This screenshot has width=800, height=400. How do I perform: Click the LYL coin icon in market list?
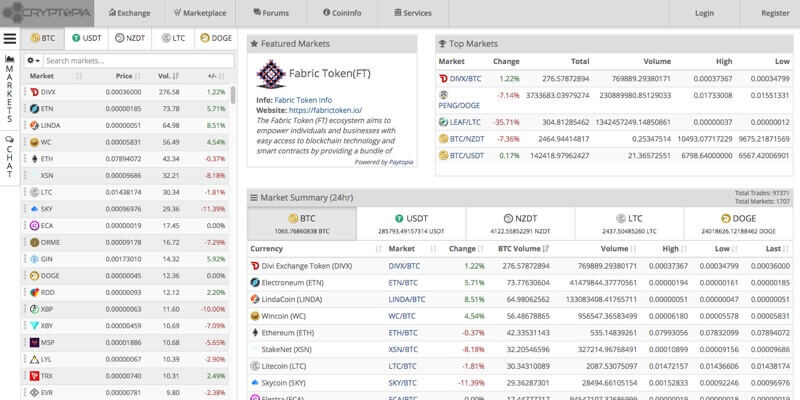pyautogui.click(x=34, y=359)
